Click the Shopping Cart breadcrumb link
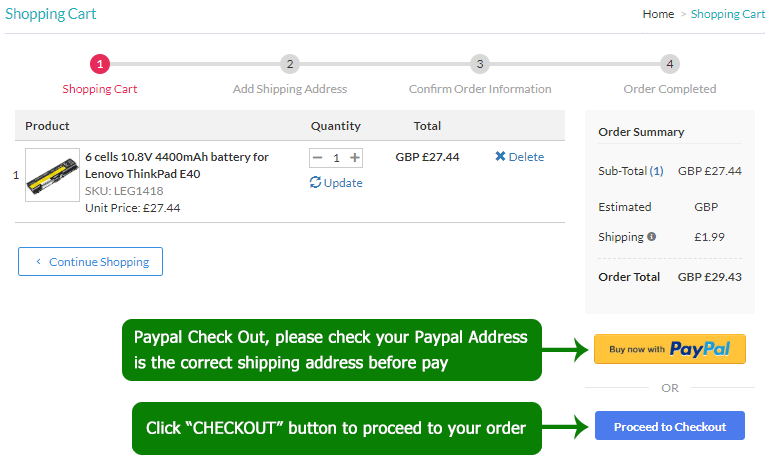 [x=727, y=14]
